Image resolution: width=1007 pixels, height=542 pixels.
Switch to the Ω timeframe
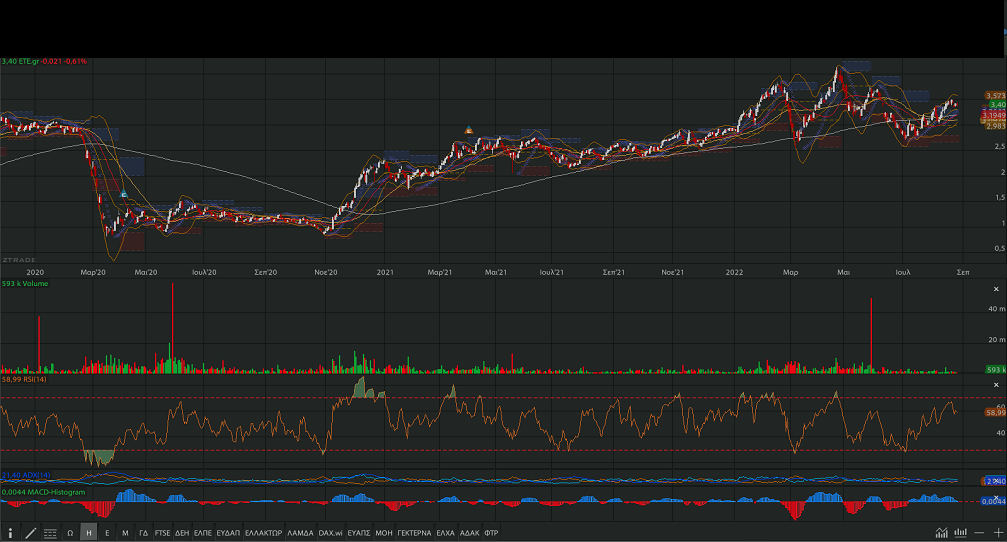[x=70, y=533]
